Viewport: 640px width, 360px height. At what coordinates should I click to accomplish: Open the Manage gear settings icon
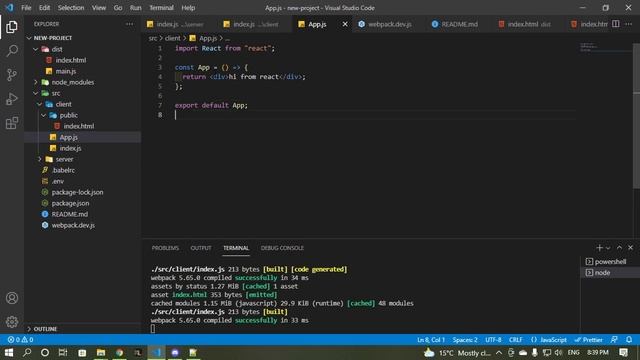click(12, 322)
